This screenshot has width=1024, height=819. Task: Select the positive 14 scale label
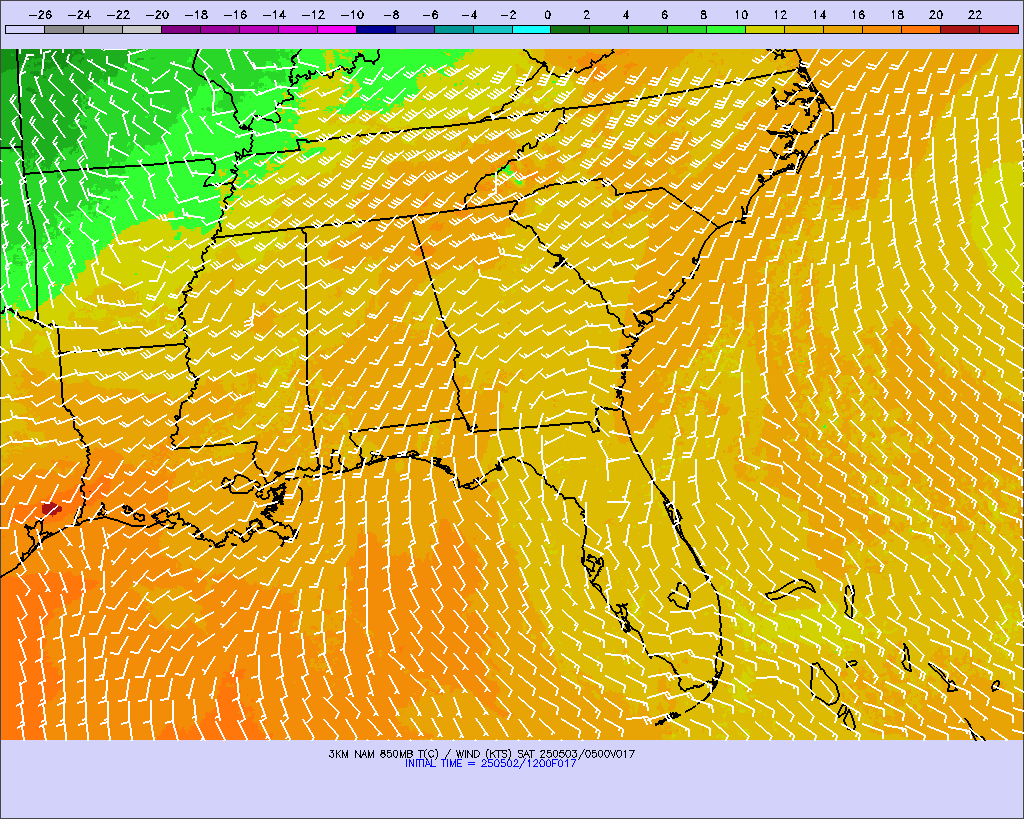pos(820,14)
